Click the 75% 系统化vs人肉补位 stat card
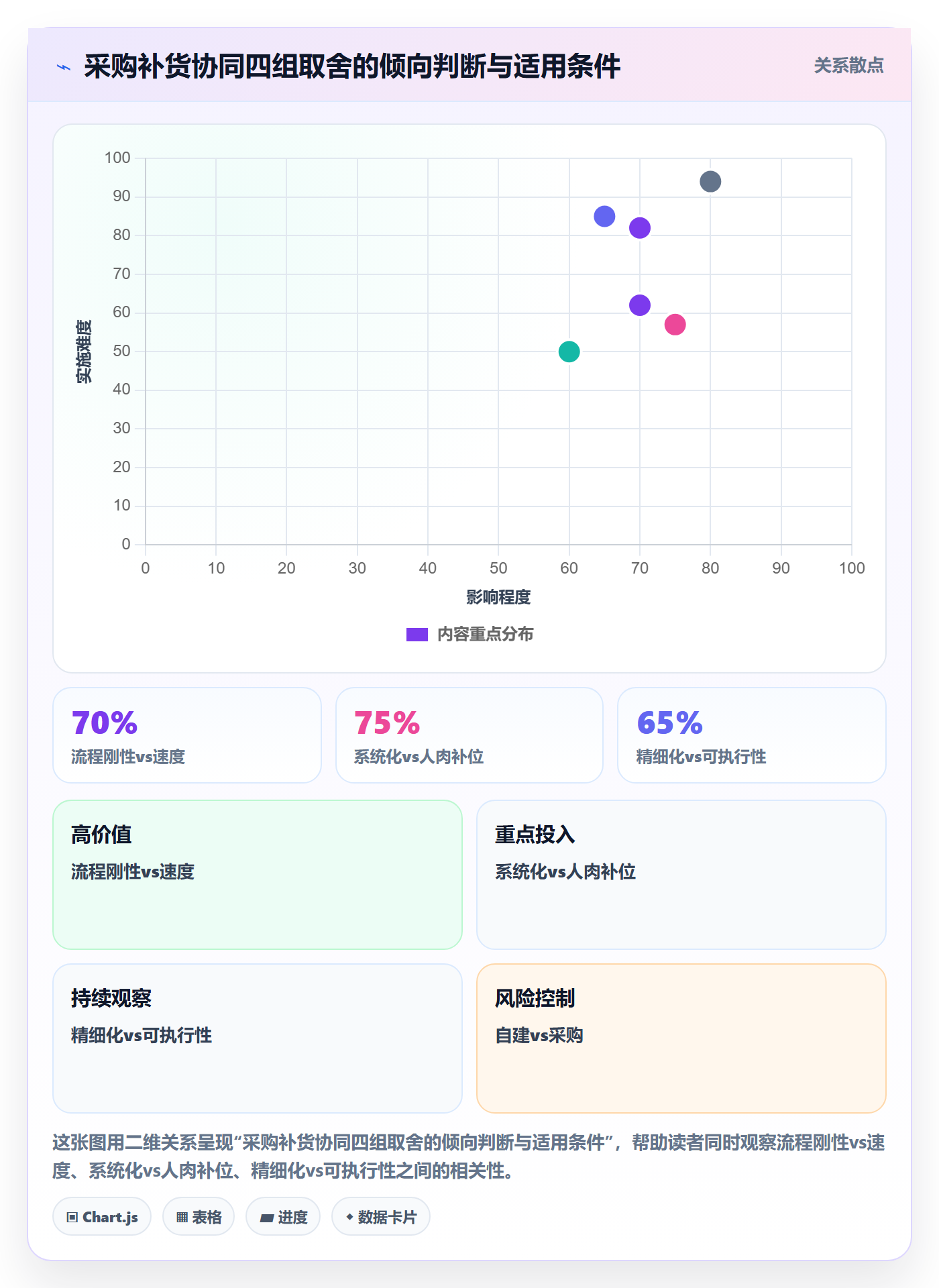939x1288 pixels. [x=469, y=735]
